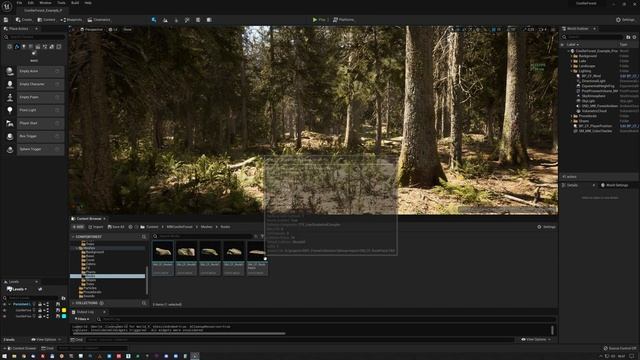
Task: Maximize or restore the viewport
Action: point(553,29)
